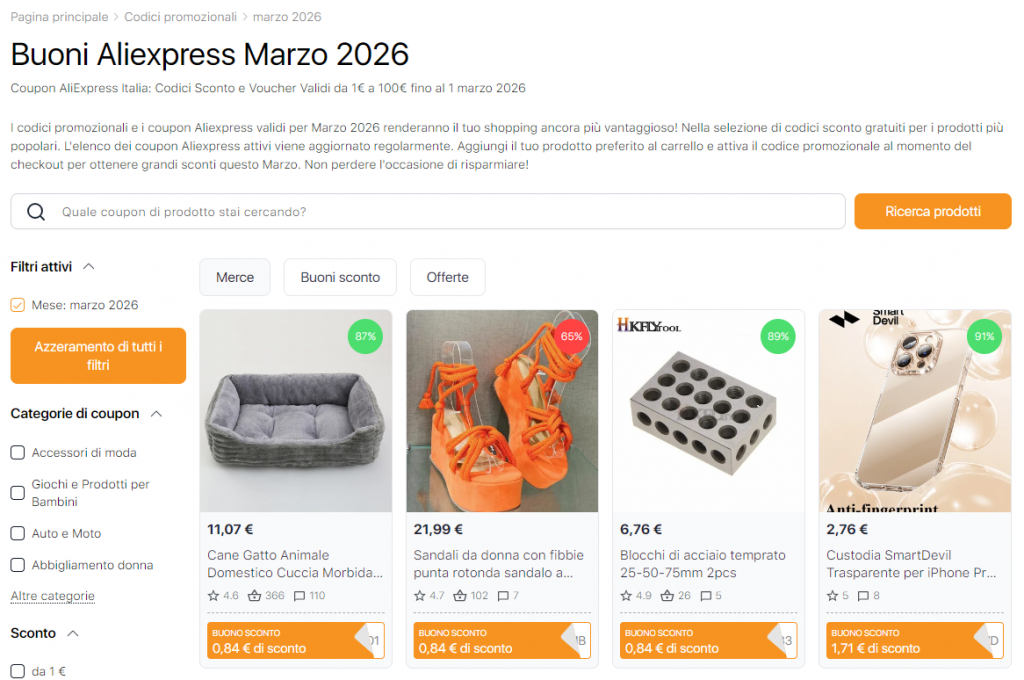Switch to the Buoni sconto tab
This screenshot has width=1024, height=680.
point(339,277)
